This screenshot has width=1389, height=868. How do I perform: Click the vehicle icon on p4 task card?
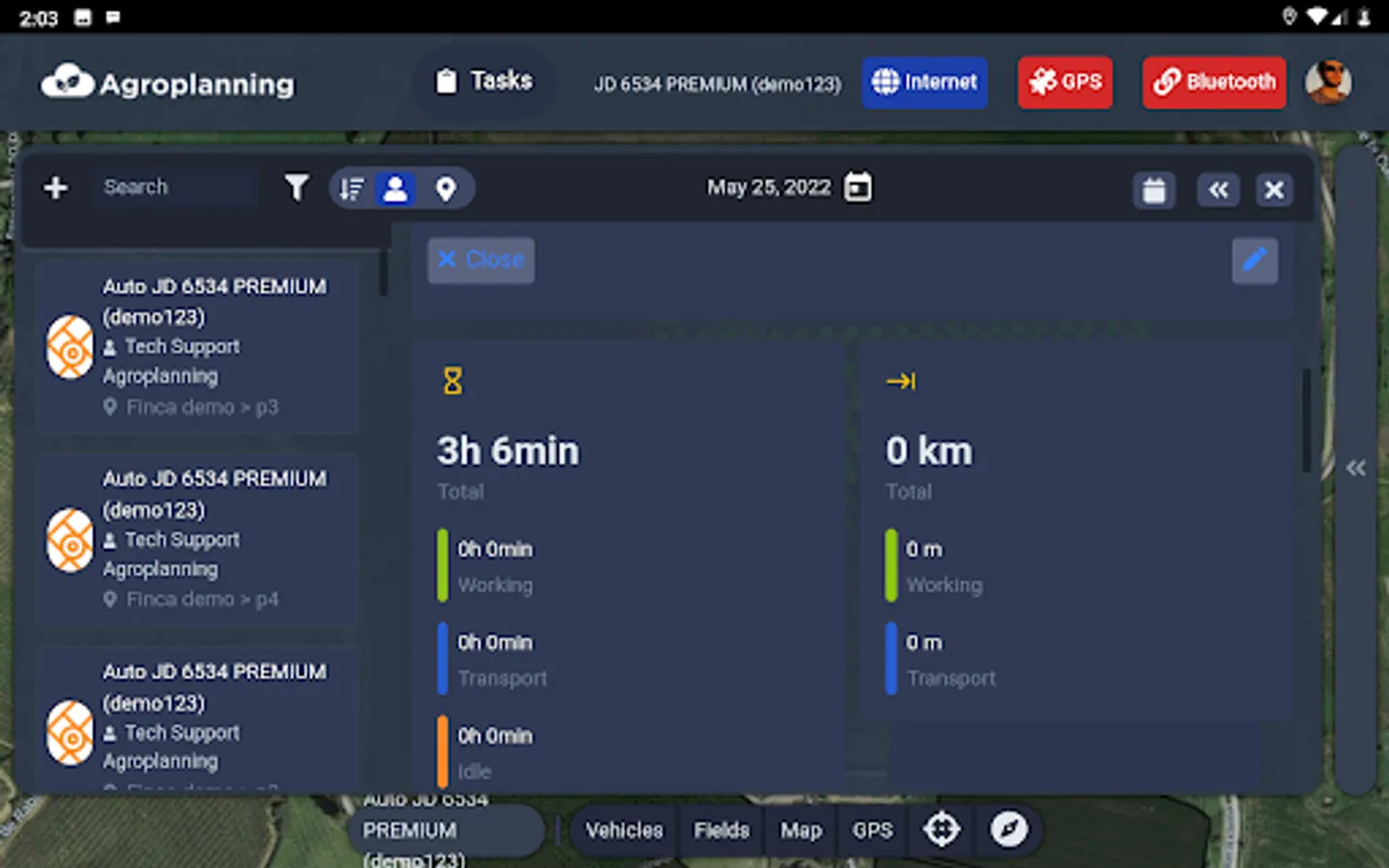coord(70,540)
